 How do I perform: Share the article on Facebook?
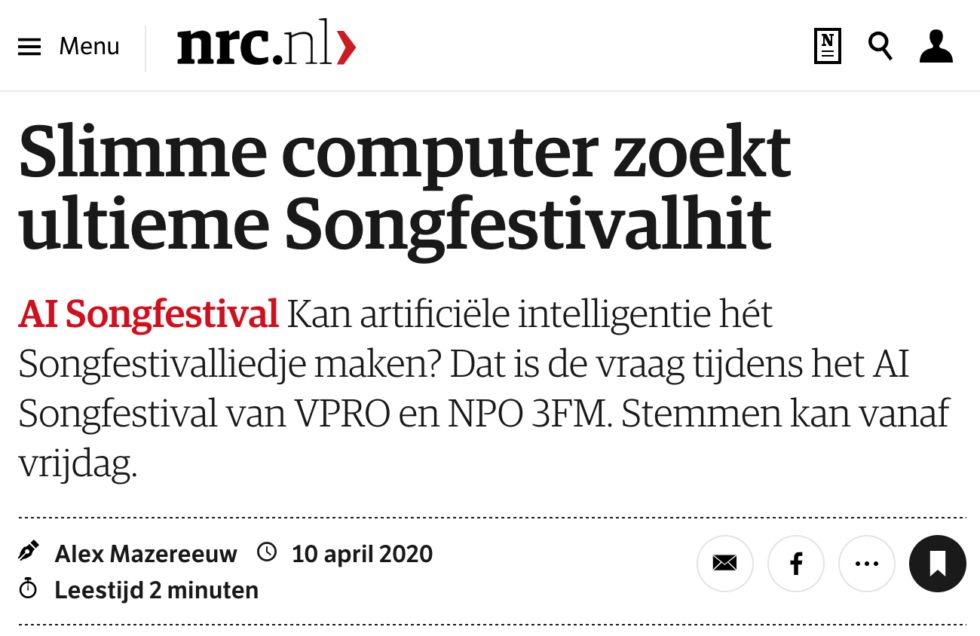point(795,564)
